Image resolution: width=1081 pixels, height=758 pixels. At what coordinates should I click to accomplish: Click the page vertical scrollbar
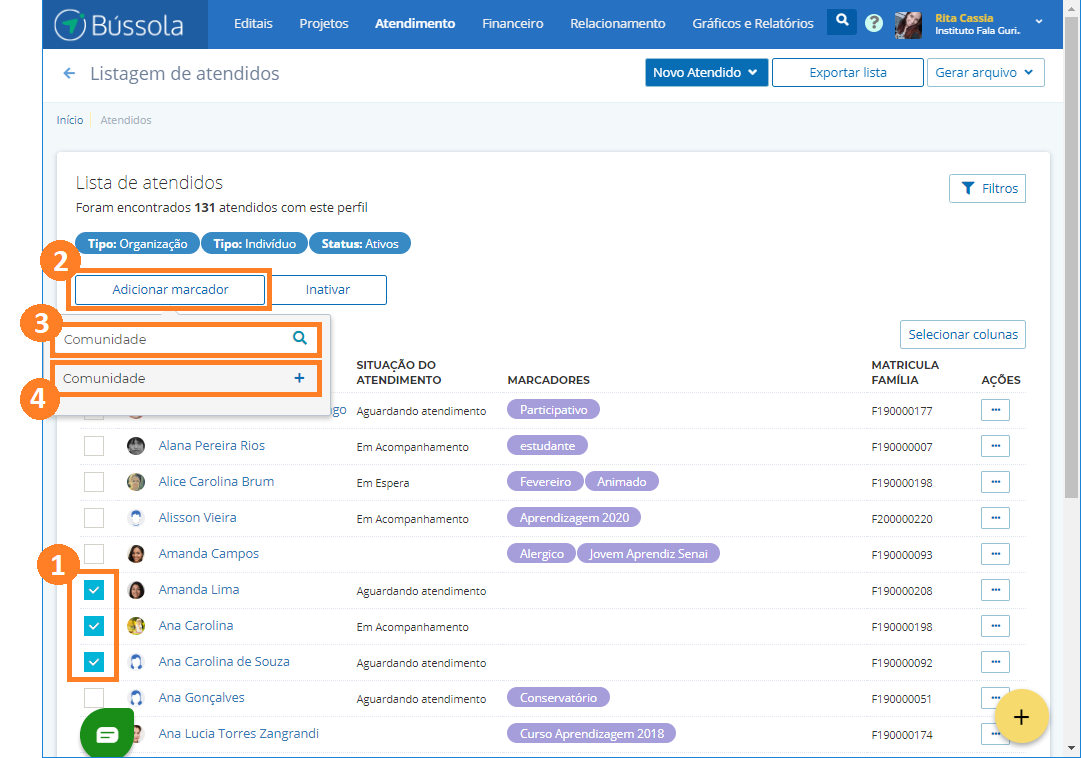[x=1071, y=257]
